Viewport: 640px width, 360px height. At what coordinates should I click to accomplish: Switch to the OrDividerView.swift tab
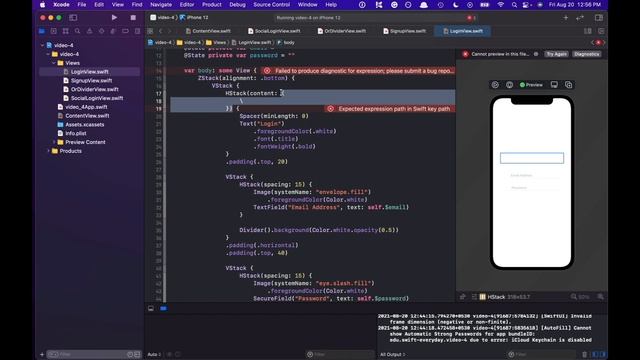(342, 31)
